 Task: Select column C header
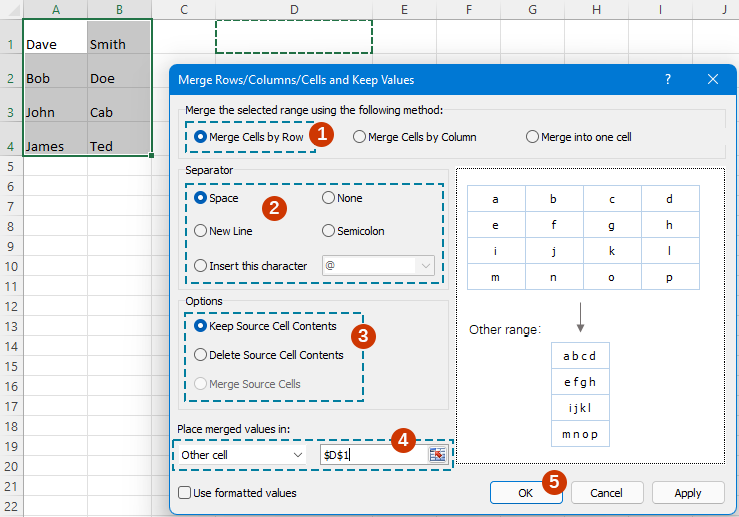coord(184,9)
